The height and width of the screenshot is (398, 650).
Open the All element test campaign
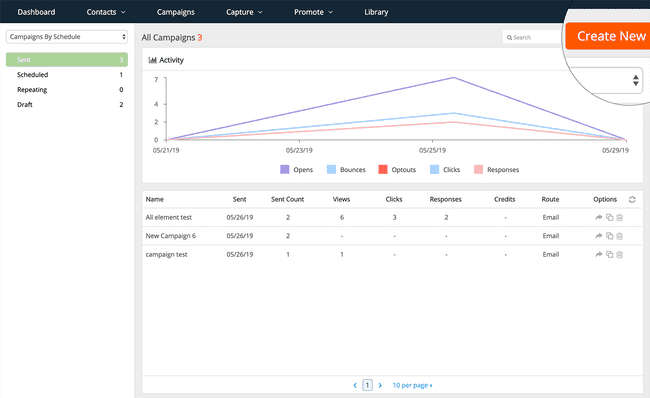point(168,217)
